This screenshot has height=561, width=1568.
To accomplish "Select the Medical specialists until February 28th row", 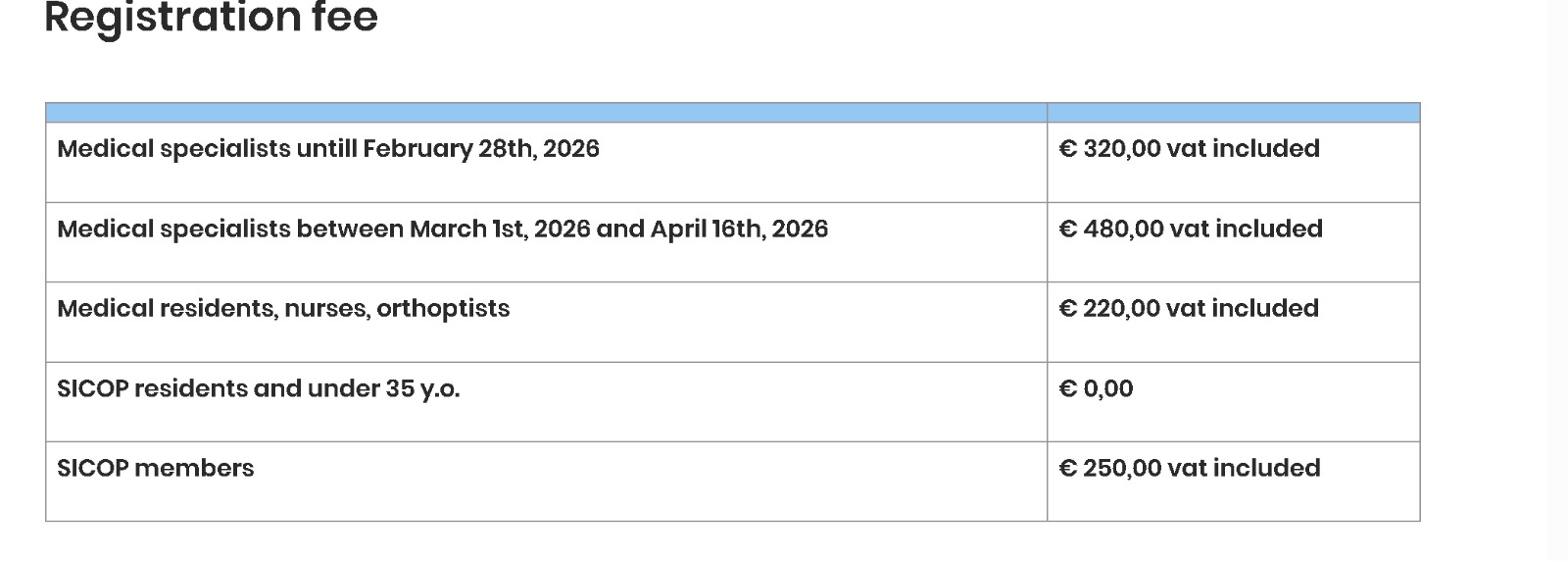I will (327, 149).
